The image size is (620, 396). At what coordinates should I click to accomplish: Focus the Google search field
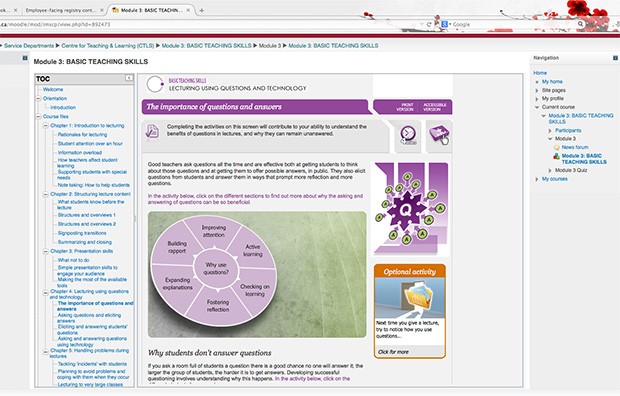tap(514, 25)
